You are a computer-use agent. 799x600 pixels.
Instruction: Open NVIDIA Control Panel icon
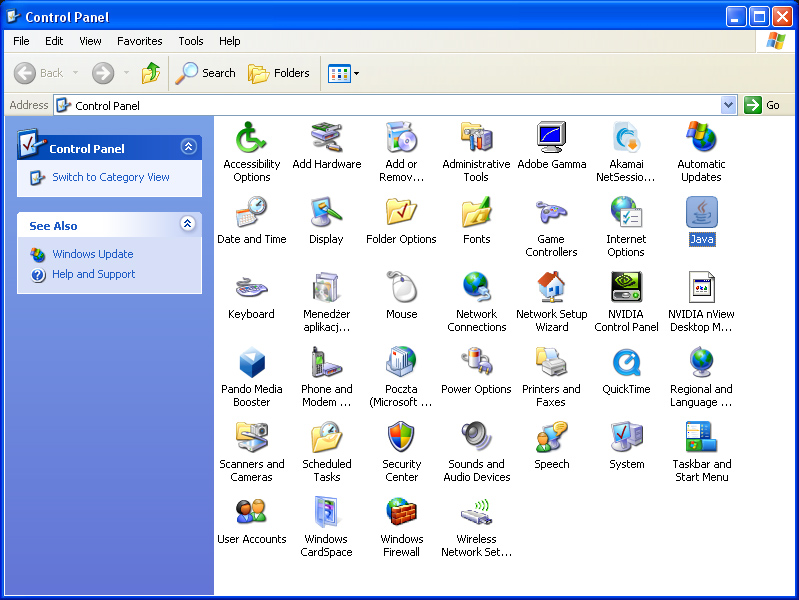click(x=626, y=288)
